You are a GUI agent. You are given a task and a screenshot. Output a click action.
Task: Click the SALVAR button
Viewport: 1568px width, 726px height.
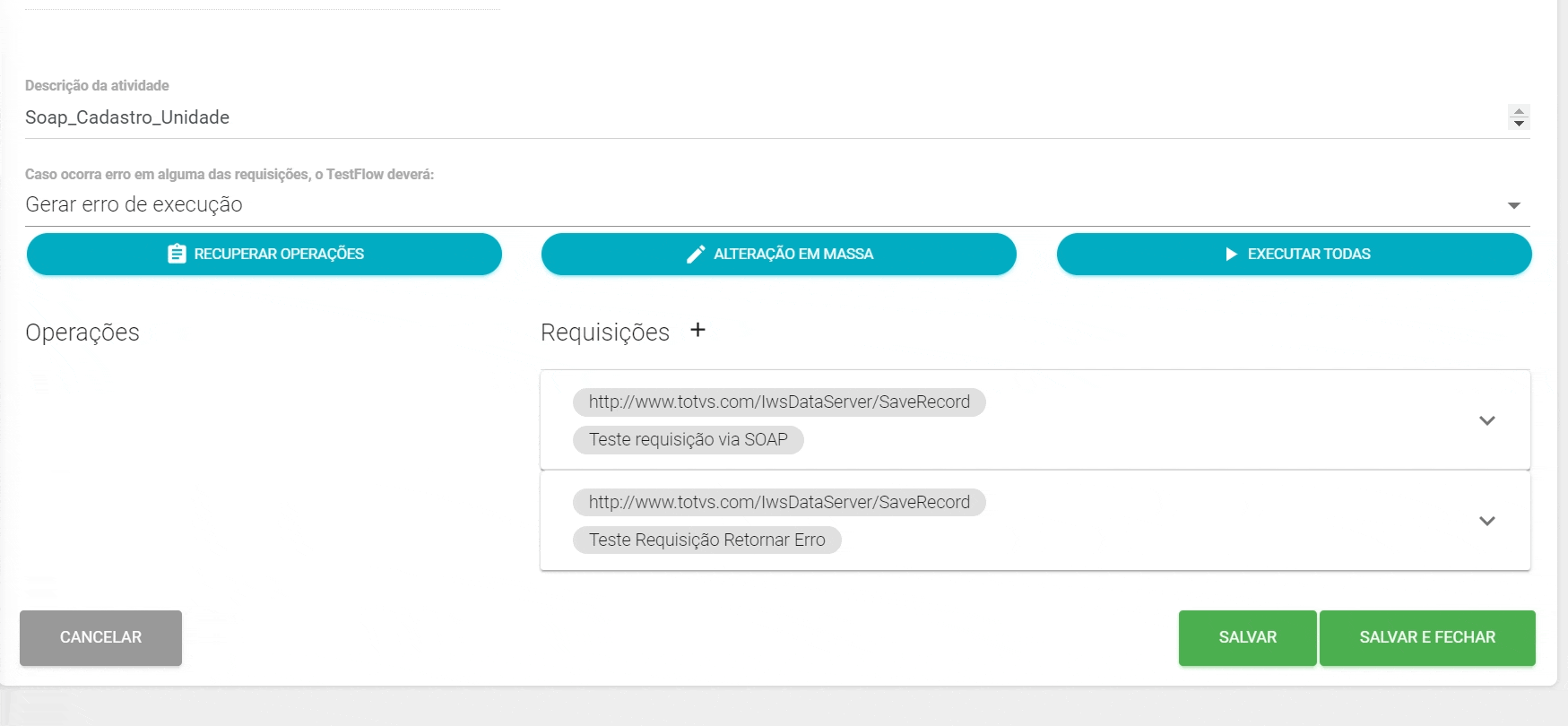click(1247, 637)
